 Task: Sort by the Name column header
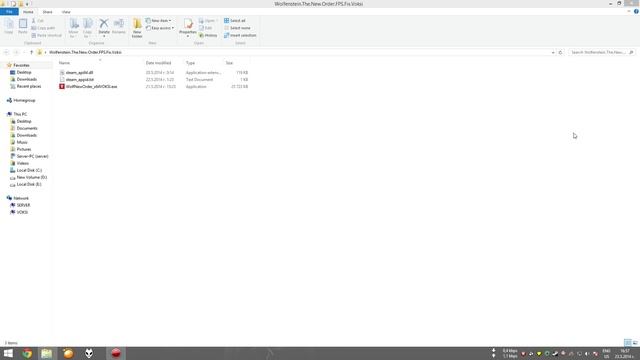click(64, 63)
